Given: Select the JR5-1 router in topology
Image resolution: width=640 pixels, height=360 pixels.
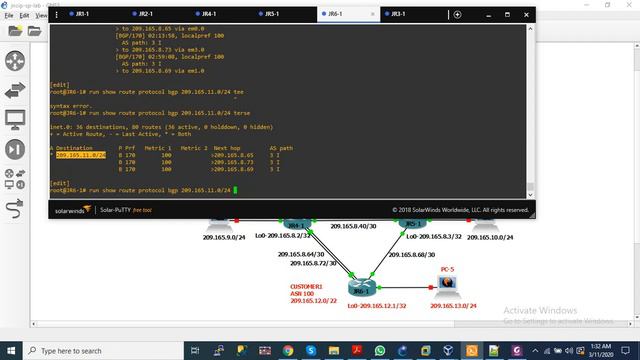Looking at the screenshot, I should click(x=413, y=224).
